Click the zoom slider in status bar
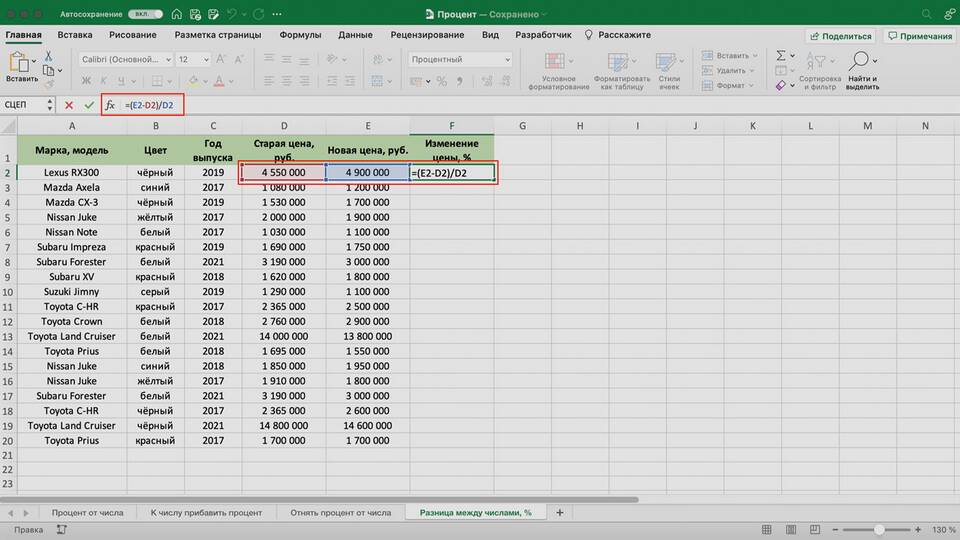The height and width of the screenshot is (540, 960). point(878,529)
